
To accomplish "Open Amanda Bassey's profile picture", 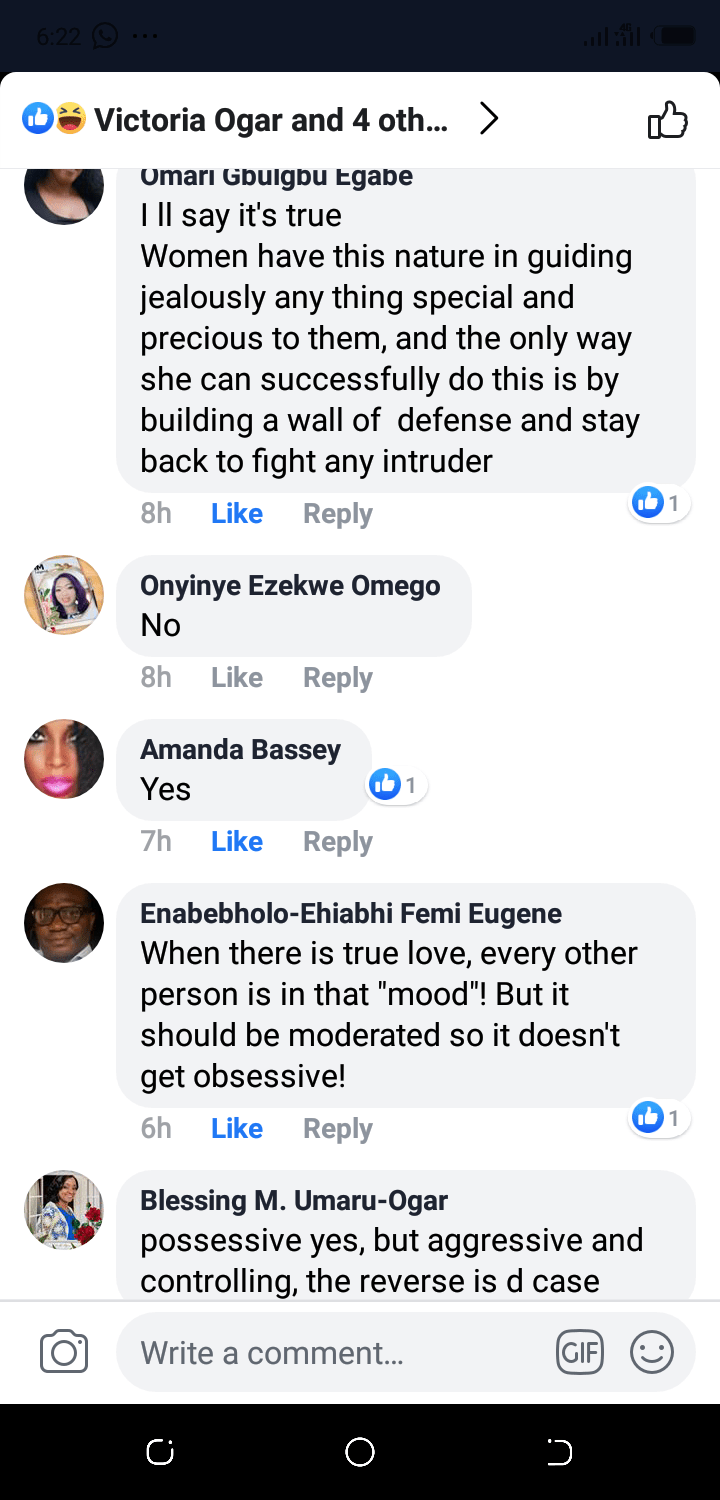I will tap(64, 759).
